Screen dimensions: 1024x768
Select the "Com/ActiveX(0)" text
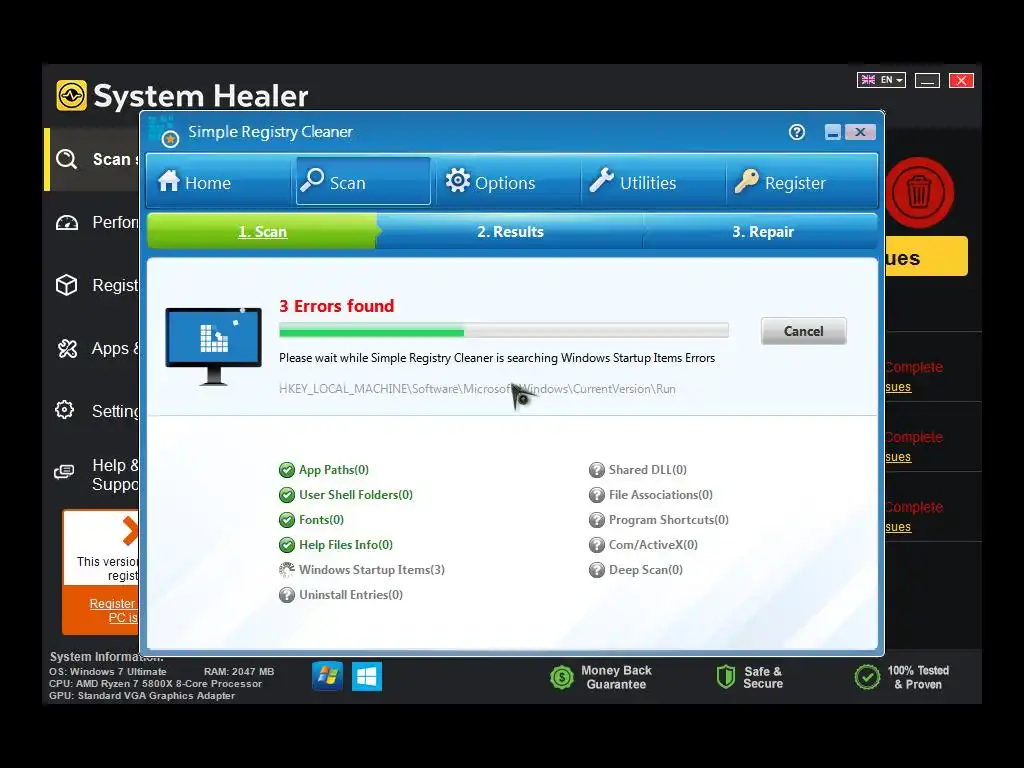coord(653,545)
